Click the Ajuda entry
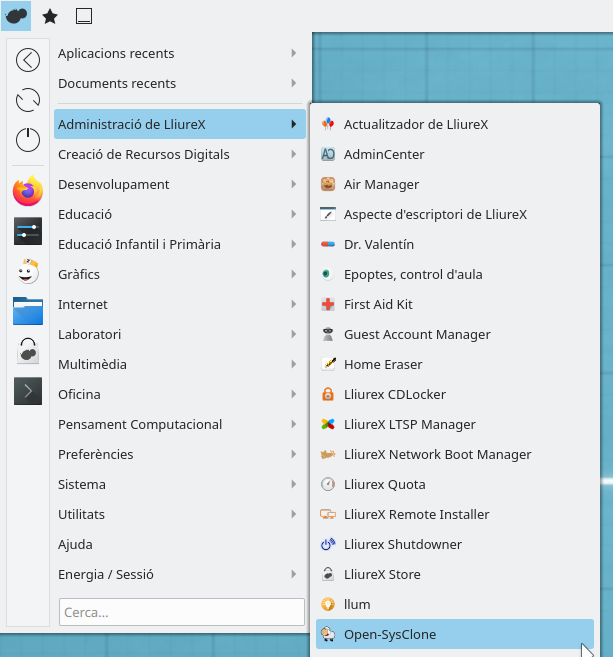 [x=76, y=544]
